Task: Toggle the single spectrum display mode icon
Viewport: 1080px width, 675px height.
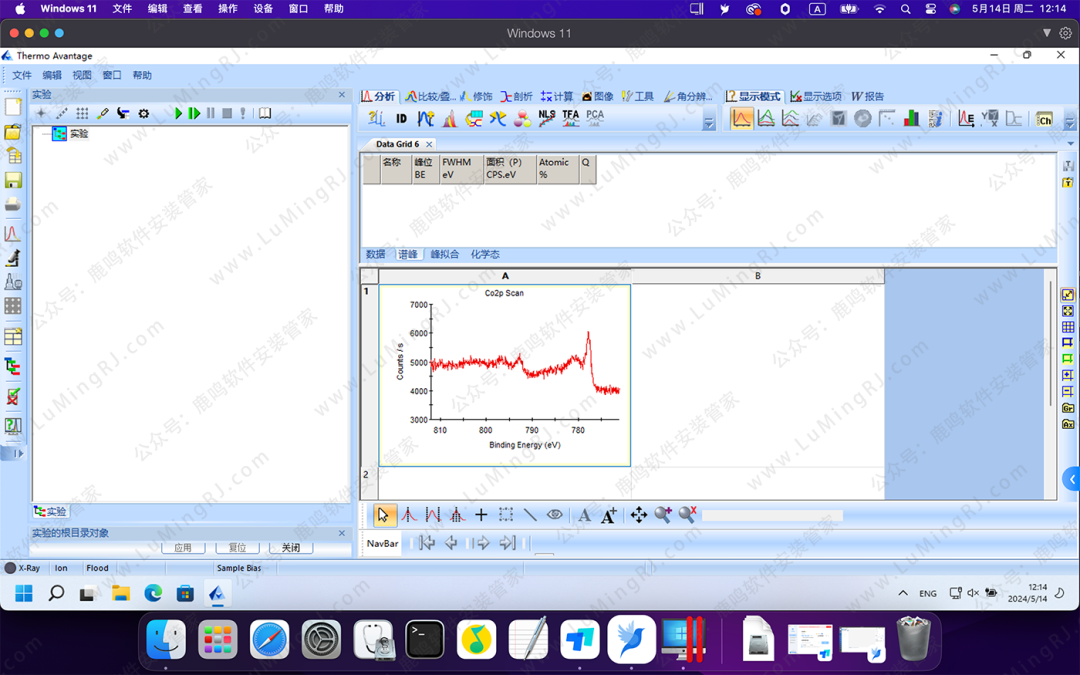Action: point(742,119)
